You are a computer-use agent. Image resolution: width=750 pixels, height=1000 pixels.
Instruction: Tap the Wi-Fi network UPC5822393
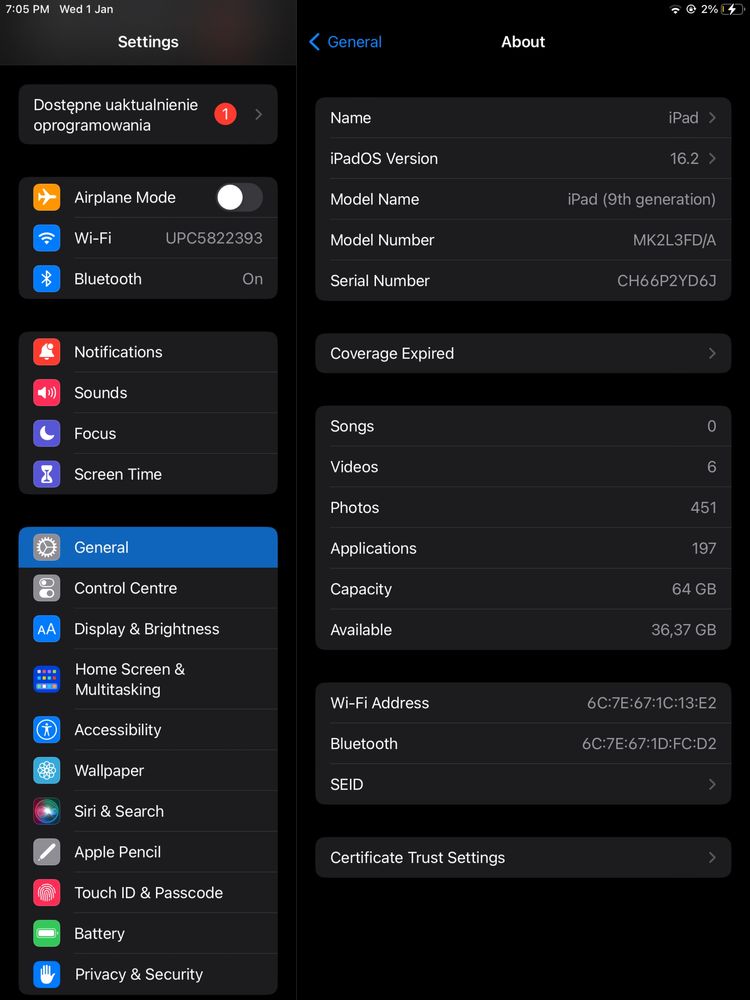tap(214, 238)
